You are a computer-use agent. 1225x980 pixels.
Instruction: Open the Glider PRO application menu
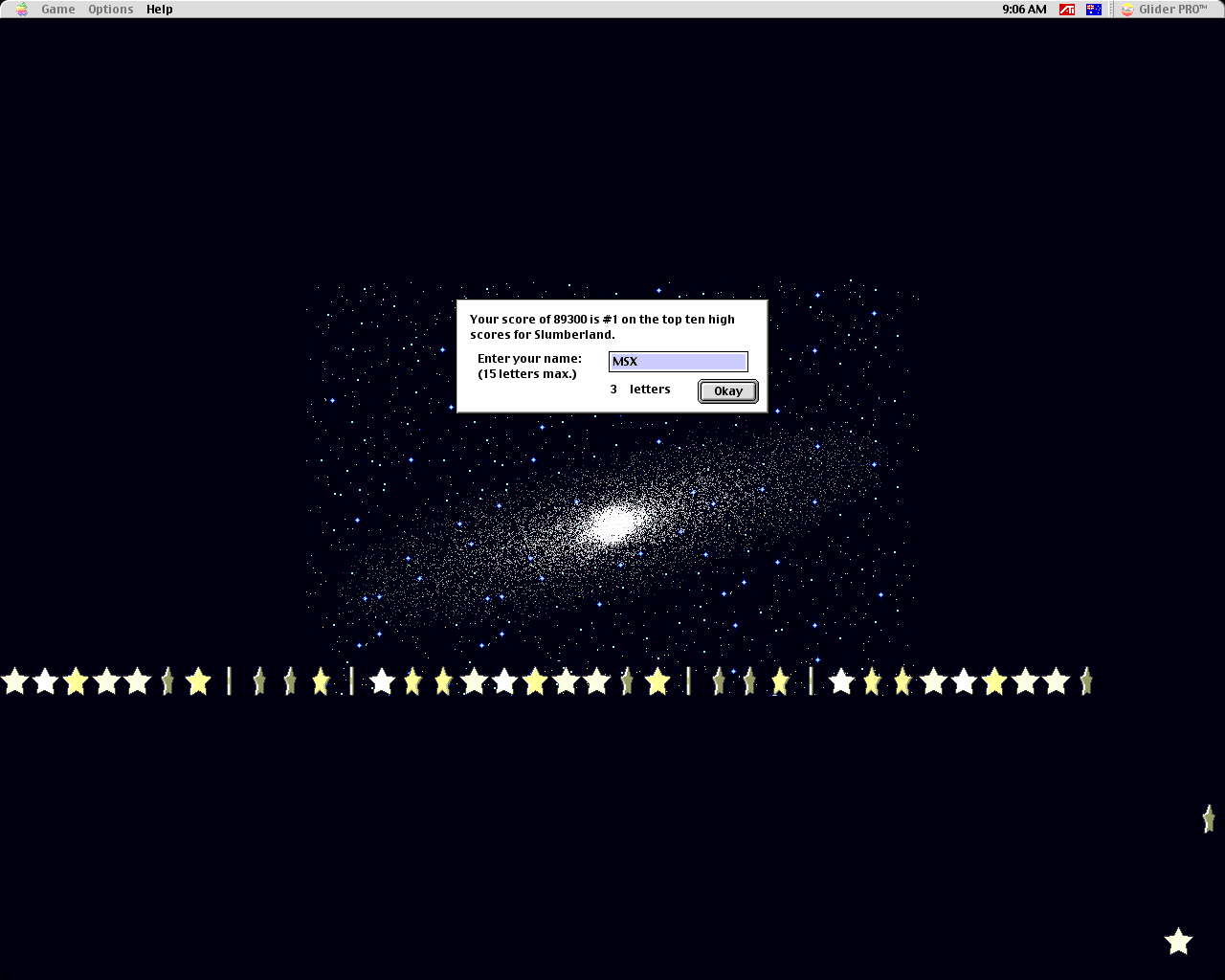[x=1164, y=10]
